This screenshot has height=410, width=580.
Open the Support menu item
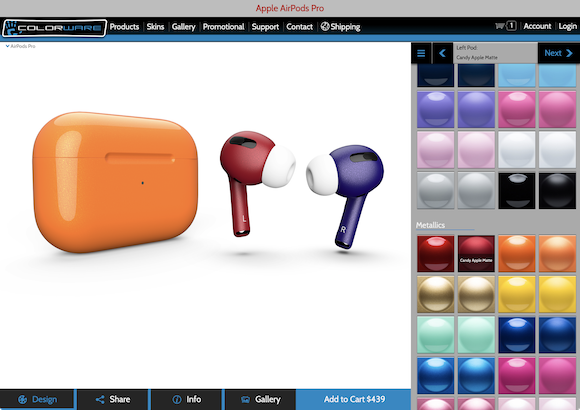pos(265,27)
